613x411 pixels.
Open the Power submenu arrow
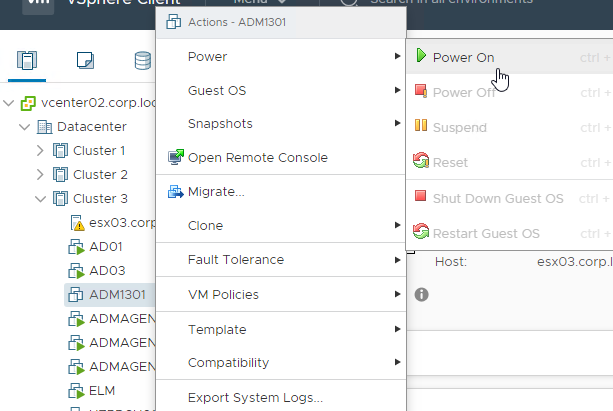397,56
